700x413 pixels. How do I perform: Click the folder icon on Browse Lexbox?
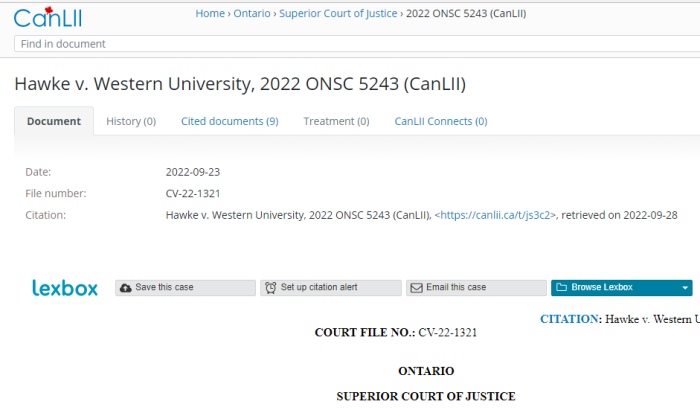click(562, 287)
